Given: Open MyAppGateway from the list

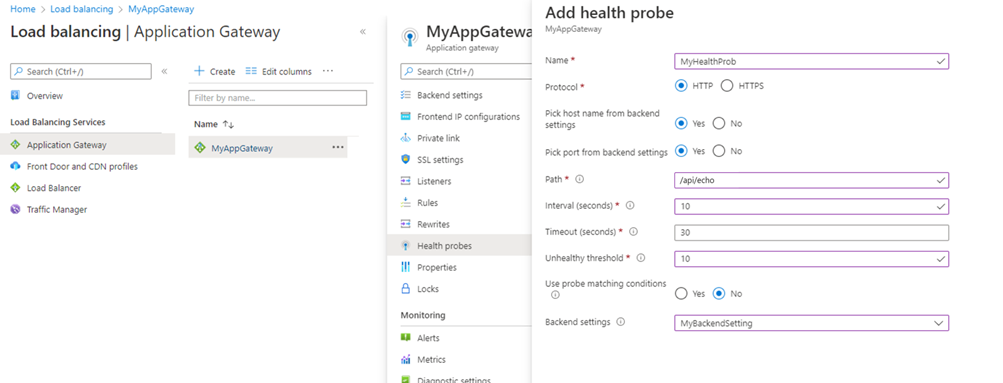Looking at the screenshot, I should [242, 148].
